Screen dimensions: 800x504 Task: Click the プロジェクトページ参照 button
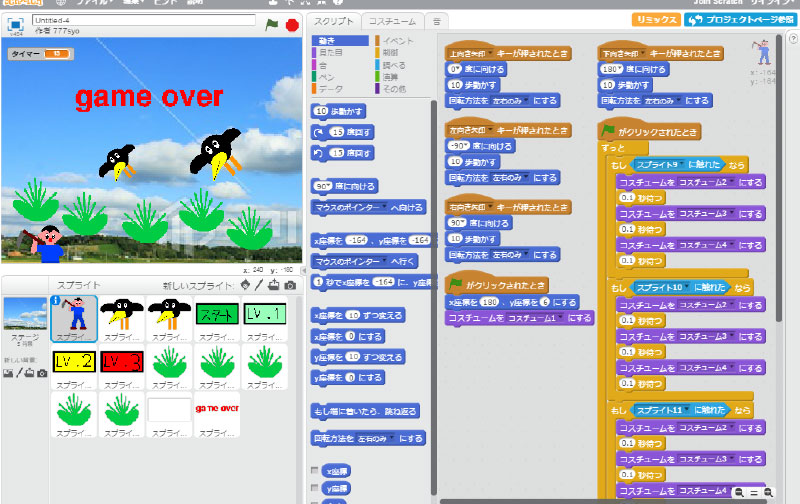[x=740, y=19]
